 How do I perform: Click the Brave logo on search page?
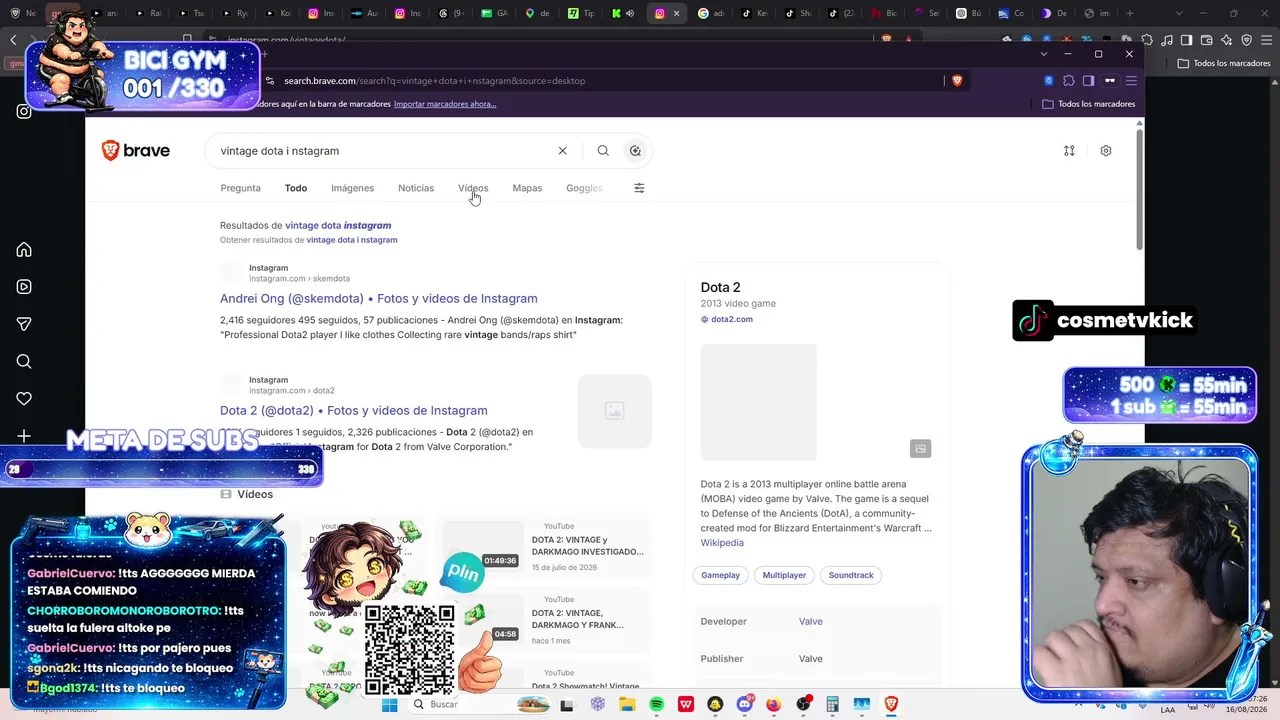[x=136, y=151]
